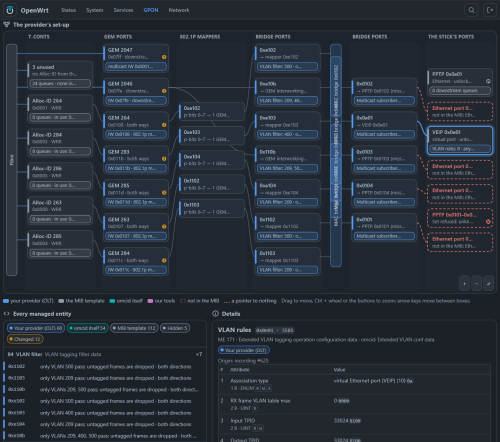The height and width of the screenshot is (442, 500).
Task: Select the Alloc-ID 285 T-CONT node
Action: [60, 244]
